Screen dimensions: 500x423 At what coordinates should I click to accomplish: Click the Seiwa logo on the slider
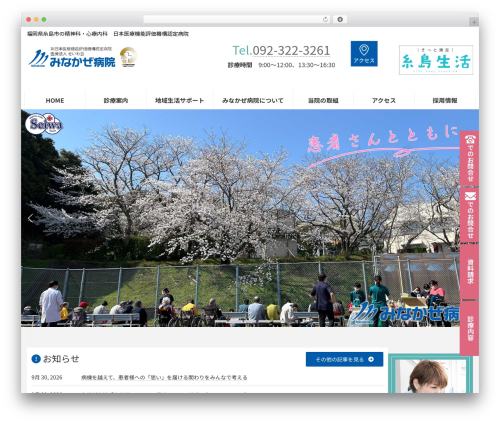[x=44, y=124]
